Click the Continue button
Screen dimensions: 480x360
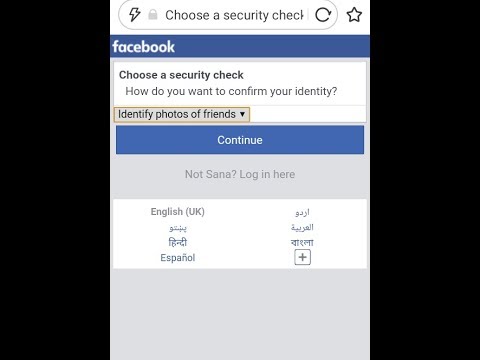(240, 140)
